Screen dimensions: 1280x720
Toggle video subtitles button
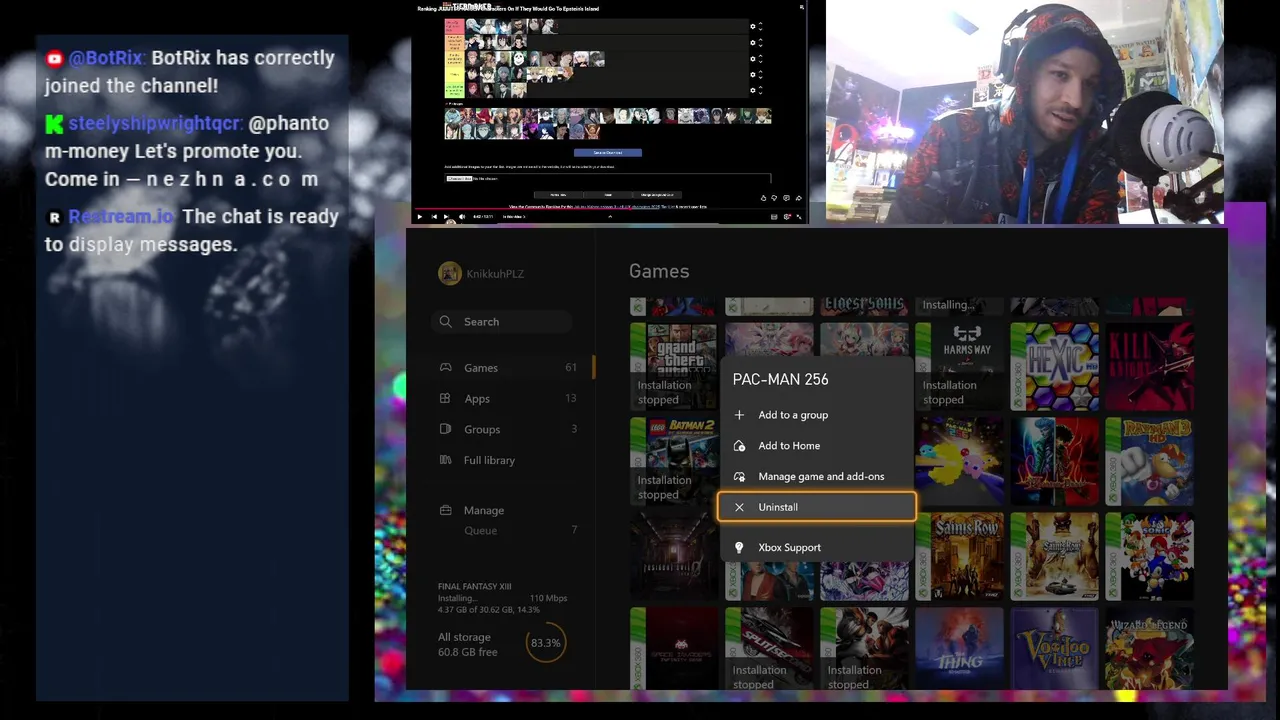tap(774, 217)
